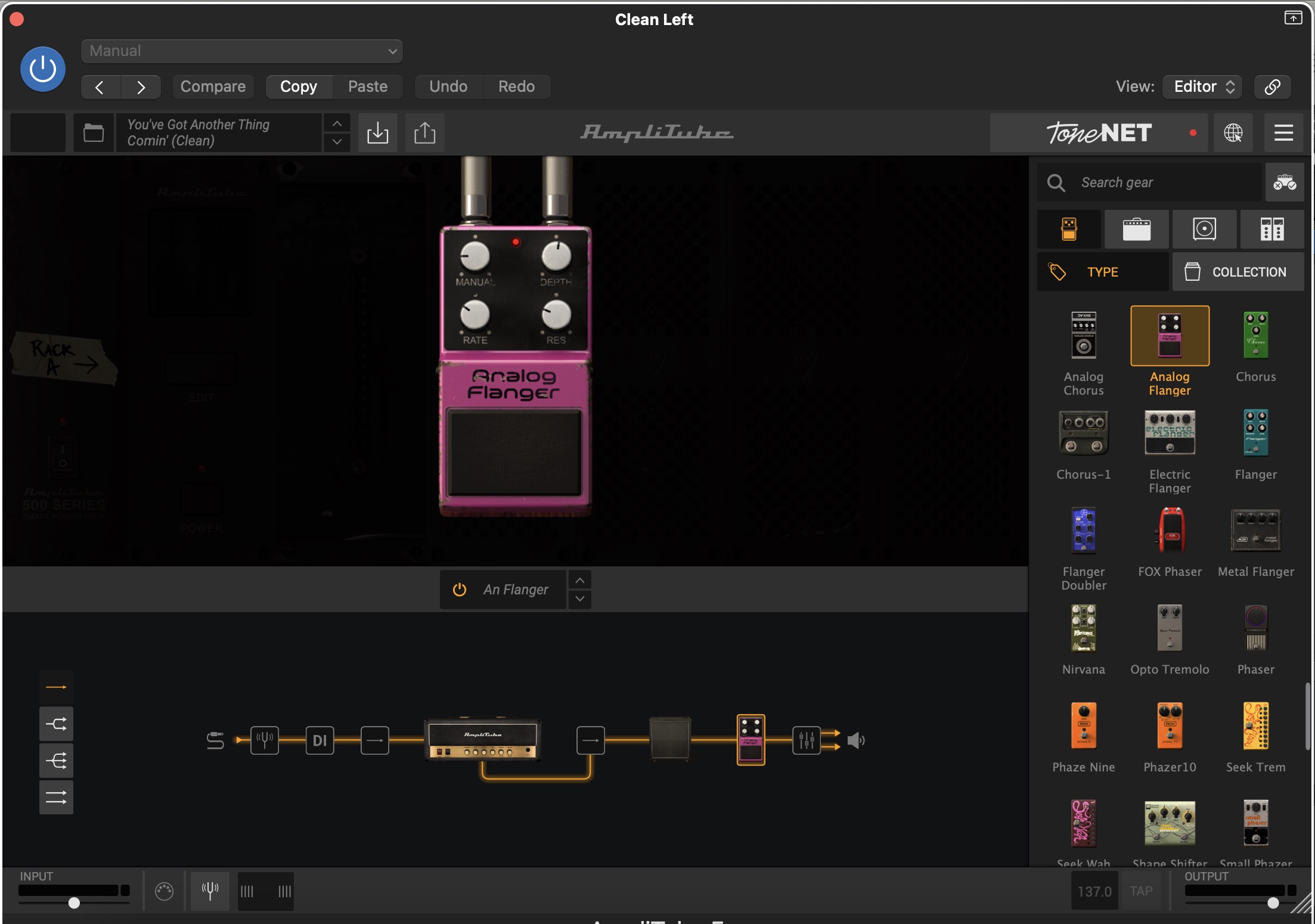Open the View Editor dropdown

pyautogui.click(x=1202, y=86)
